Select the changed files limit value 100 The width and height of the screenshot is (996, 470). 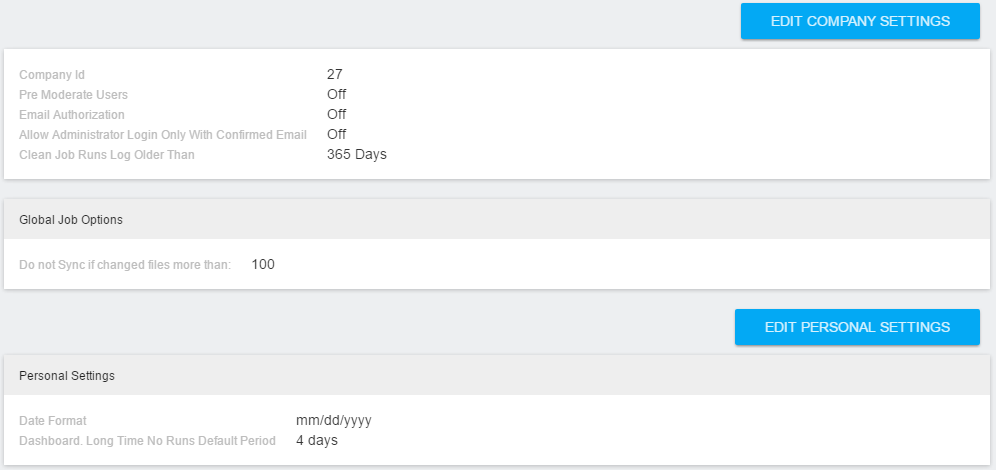click(263, 264)
